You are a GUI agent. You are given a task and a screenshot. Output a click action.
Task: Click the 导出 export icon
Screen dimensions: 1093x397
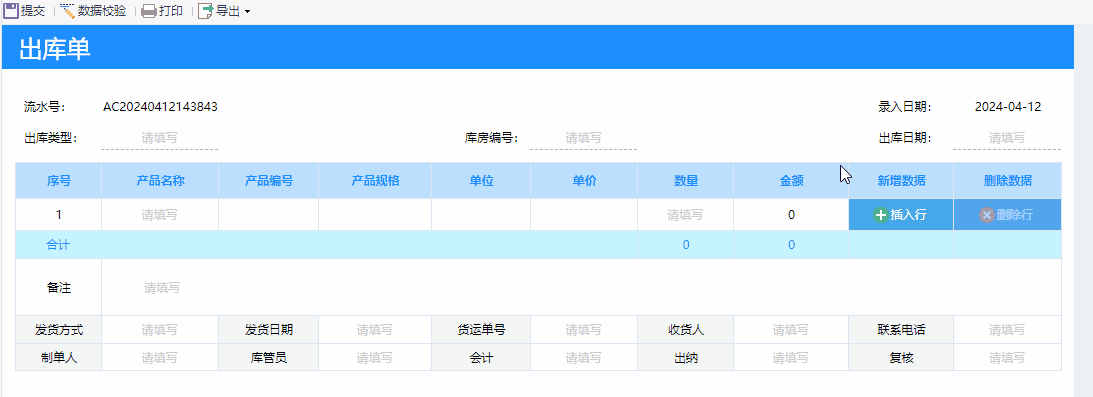206,10
